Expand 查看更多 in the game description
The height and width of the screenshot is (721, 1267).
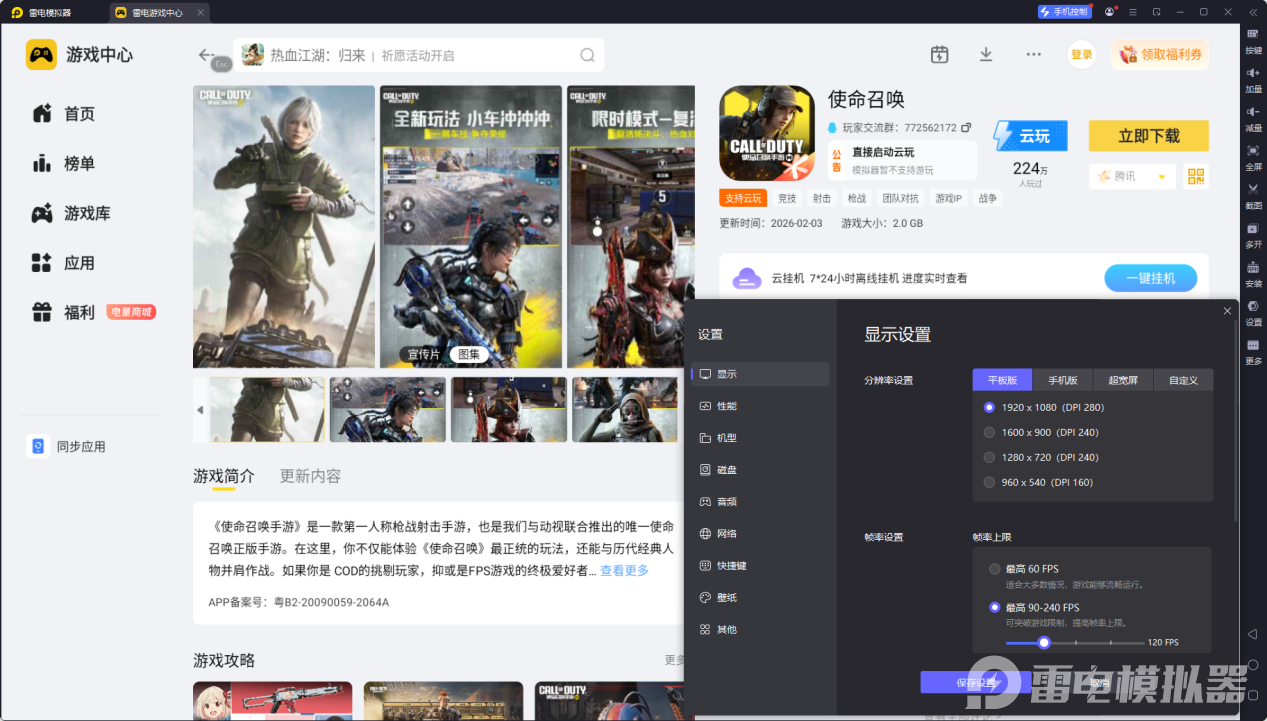click(x=624, y=570)
